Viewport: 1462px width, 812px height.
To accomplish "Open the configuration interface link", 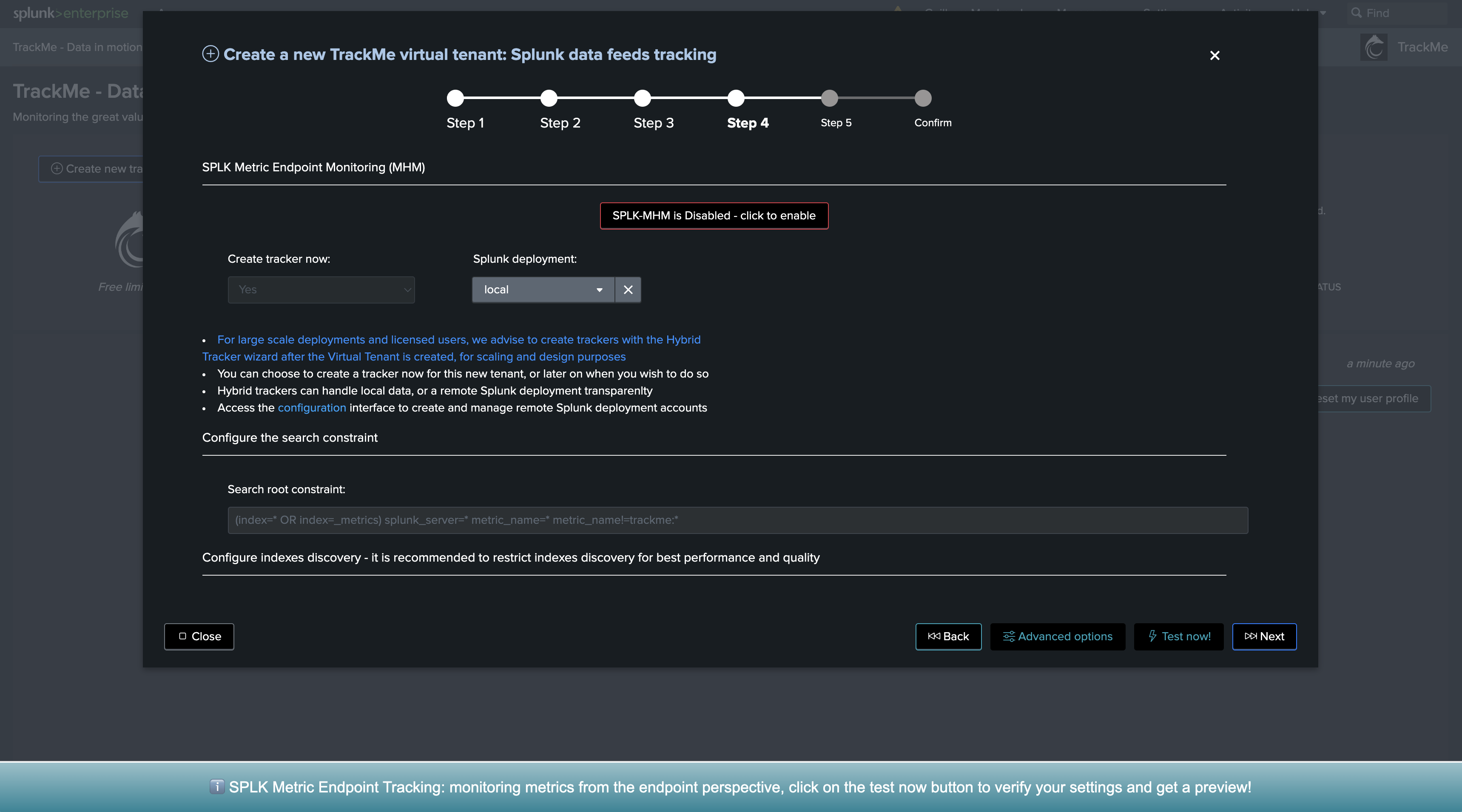I will (x=312, y=408).
